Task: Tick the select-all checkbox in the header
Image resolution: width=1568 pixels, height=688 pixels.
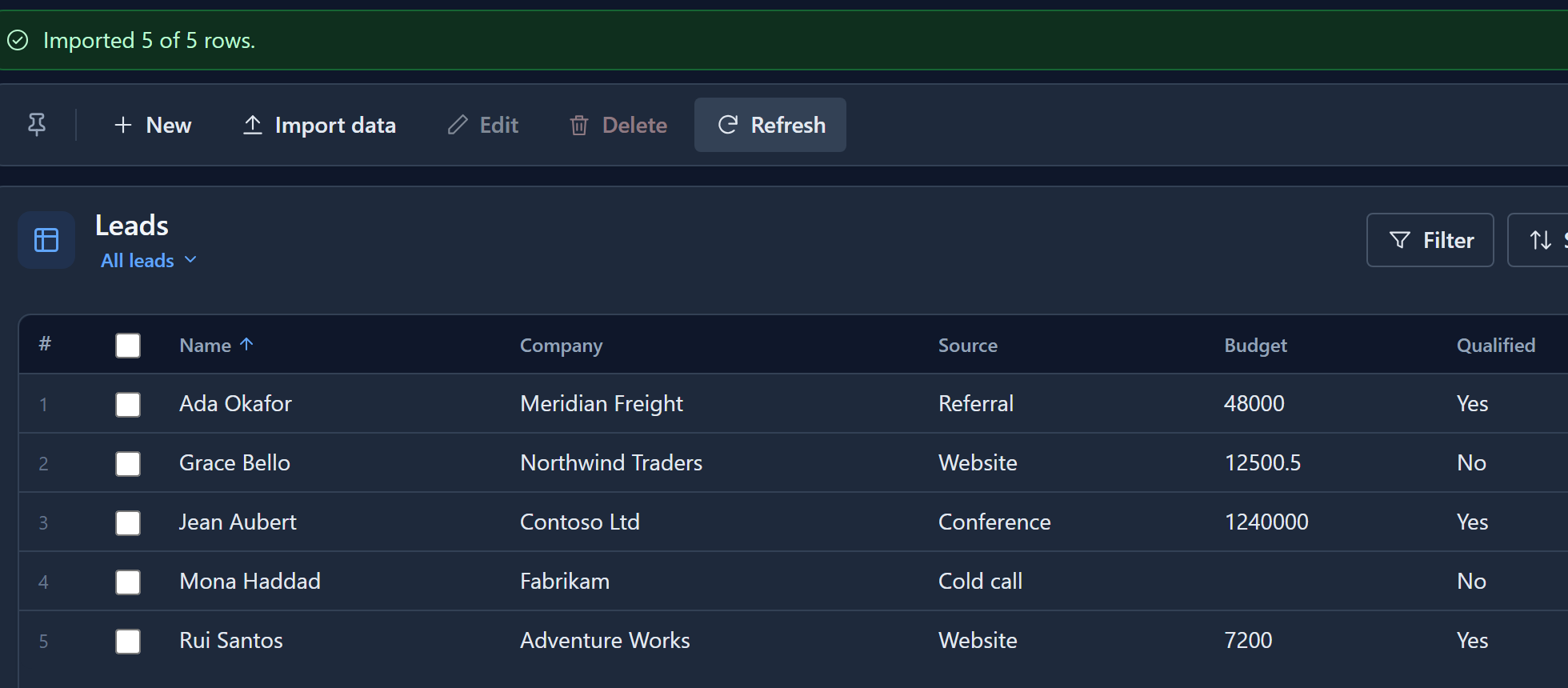Action: (x=128, y=346)
